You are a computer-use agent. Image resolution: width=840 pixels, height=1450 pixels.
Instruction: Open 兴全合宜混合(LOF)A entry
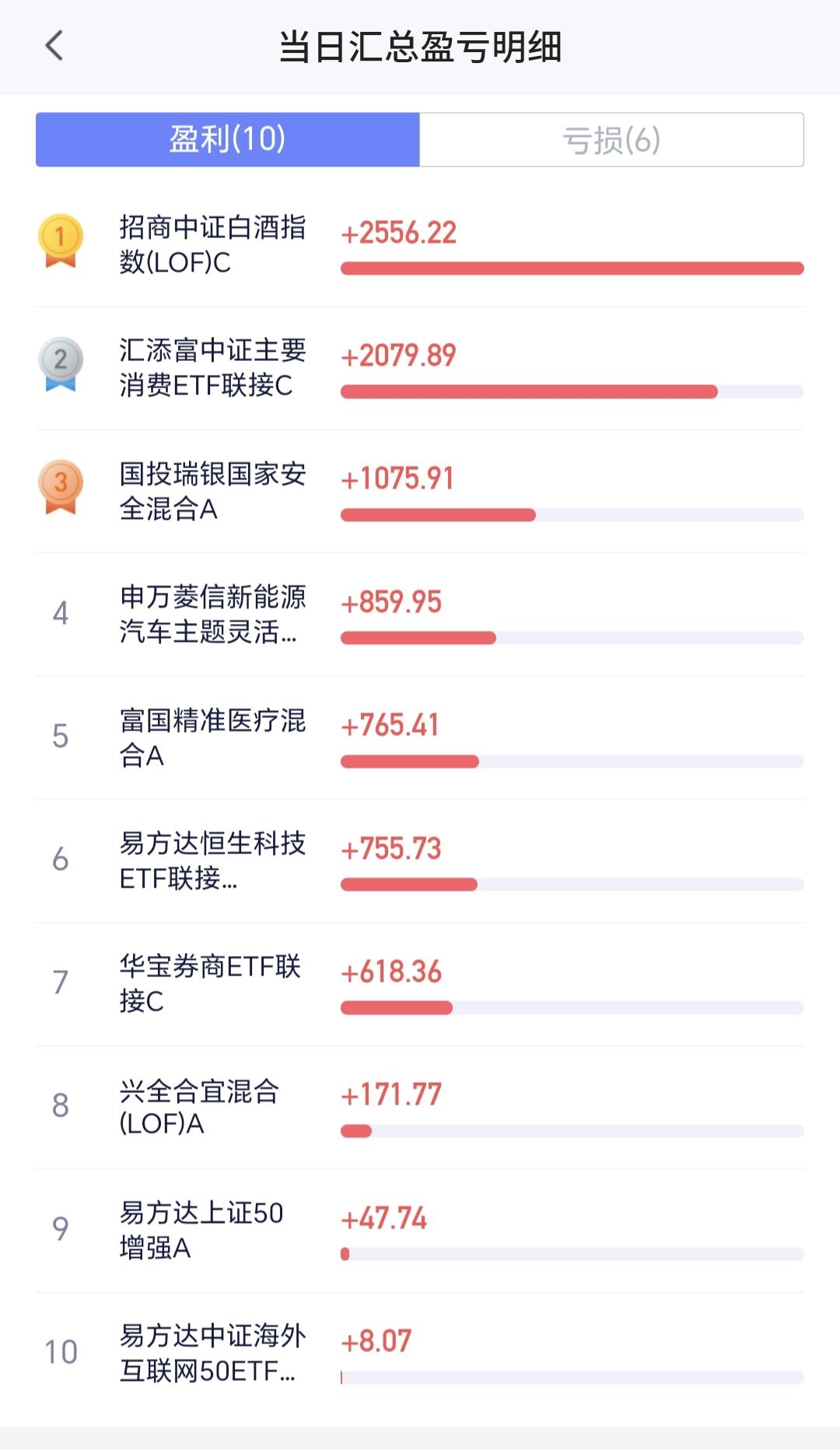(x=420, y=1108)
